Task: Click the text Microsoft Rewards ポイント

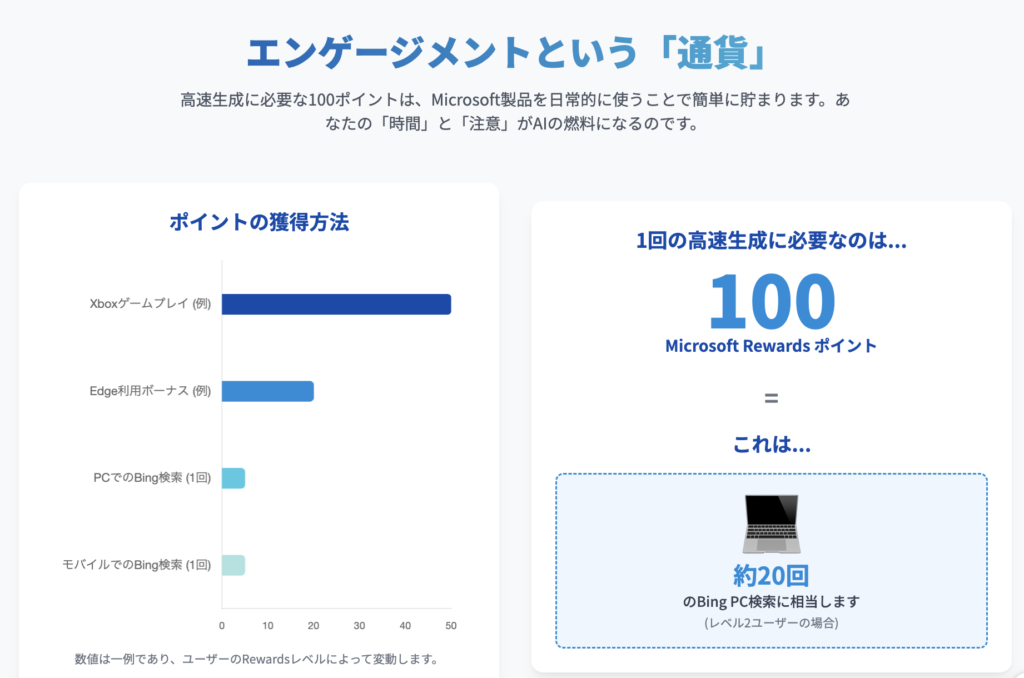Action: pos(771,346)
